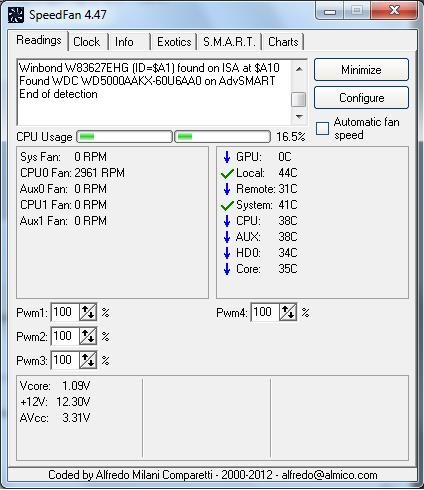Click the blue arrow beside Remote temperature
The width and height of the screenshot is (424, 490).
pyautogui.click(x=227, y=189)
